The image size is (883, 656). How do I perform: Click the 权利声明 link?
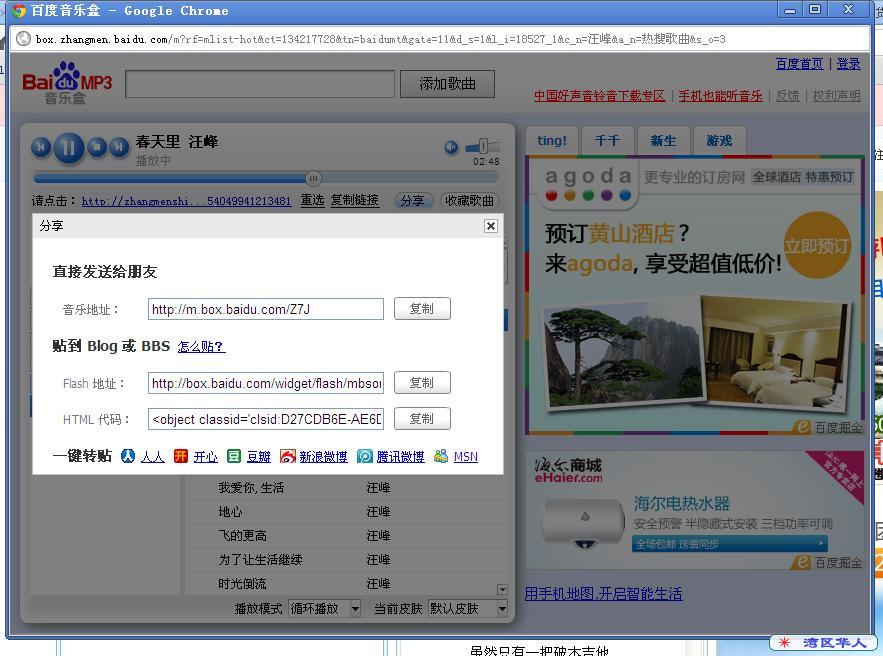pyautogui.click(x=837, y=96)
